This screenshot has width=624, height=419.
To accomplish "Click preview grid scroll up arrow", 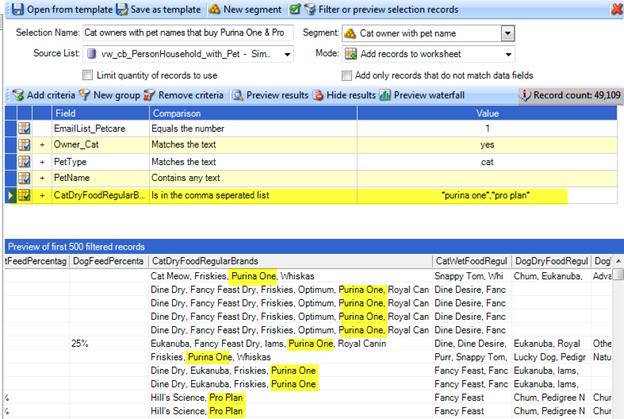I will [x=618, y=261].
